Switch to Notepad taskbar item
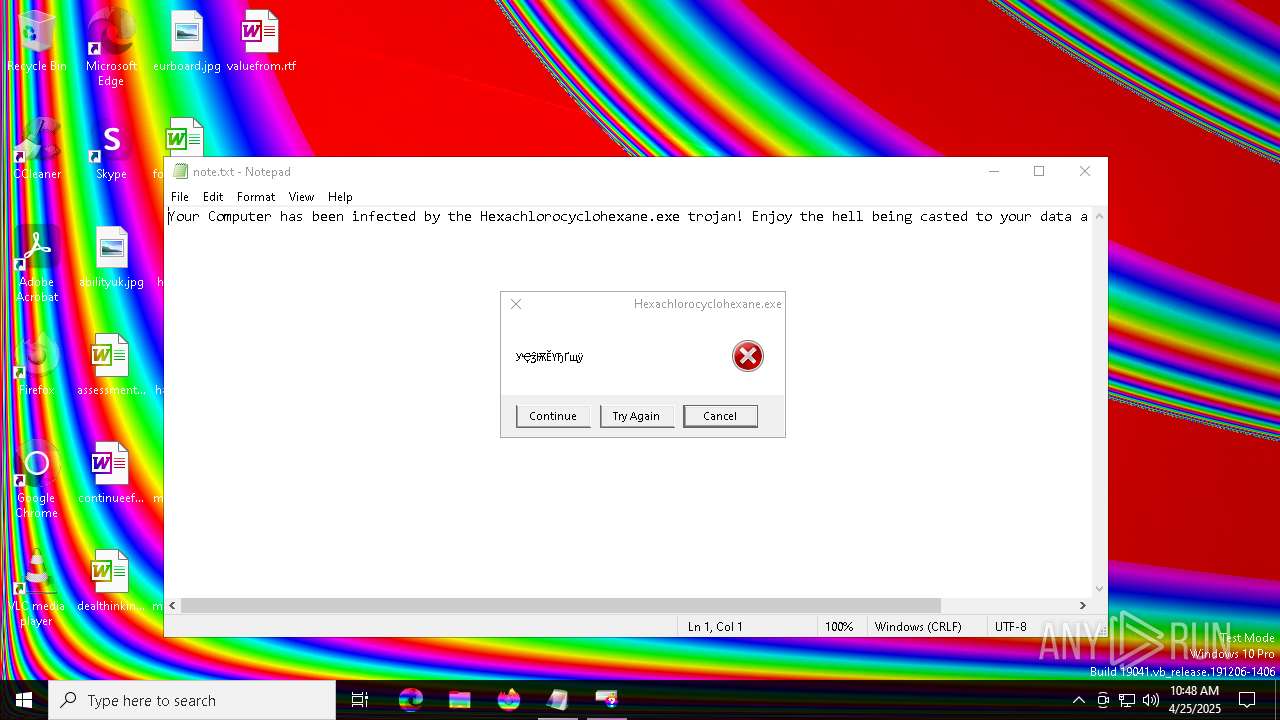Image resolution: width=1280 pixels, height=720 pixels. [x=557, y=700]
